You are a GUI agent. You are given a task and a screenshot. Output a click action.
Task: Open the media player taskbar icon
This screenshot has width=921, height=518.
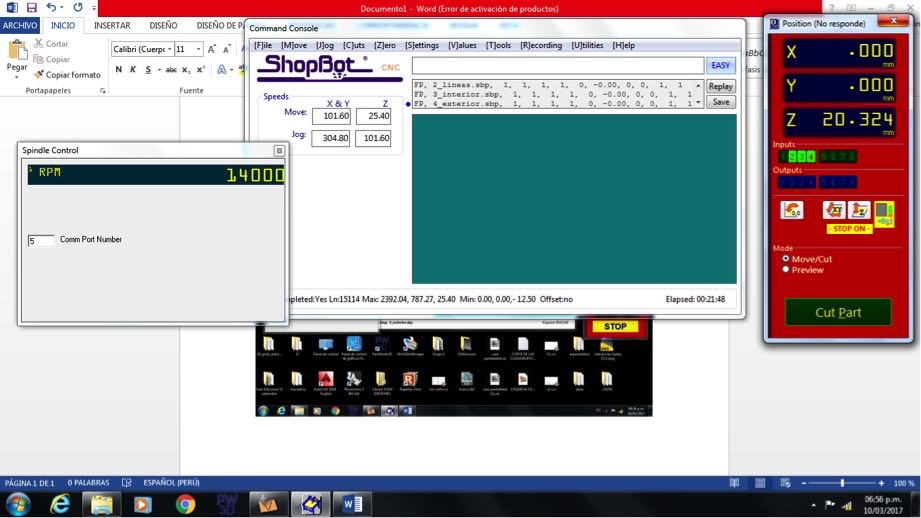coord(143,504)
